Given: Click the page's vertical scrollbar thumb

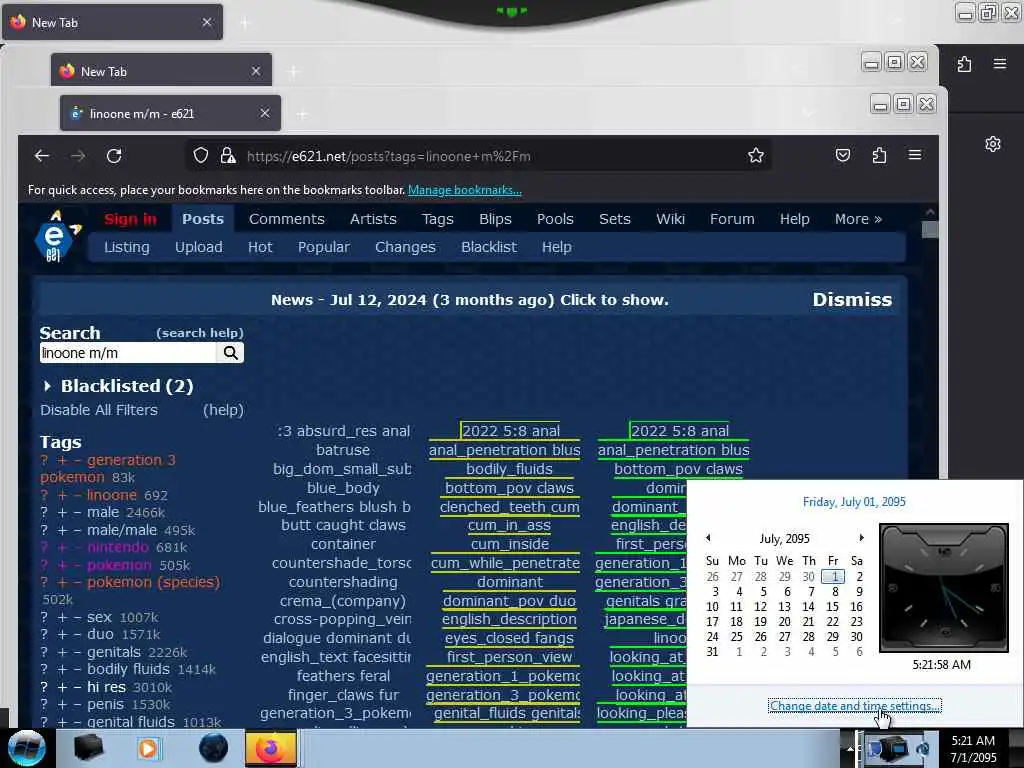Looking at the screenshot, I should (930, 229).
